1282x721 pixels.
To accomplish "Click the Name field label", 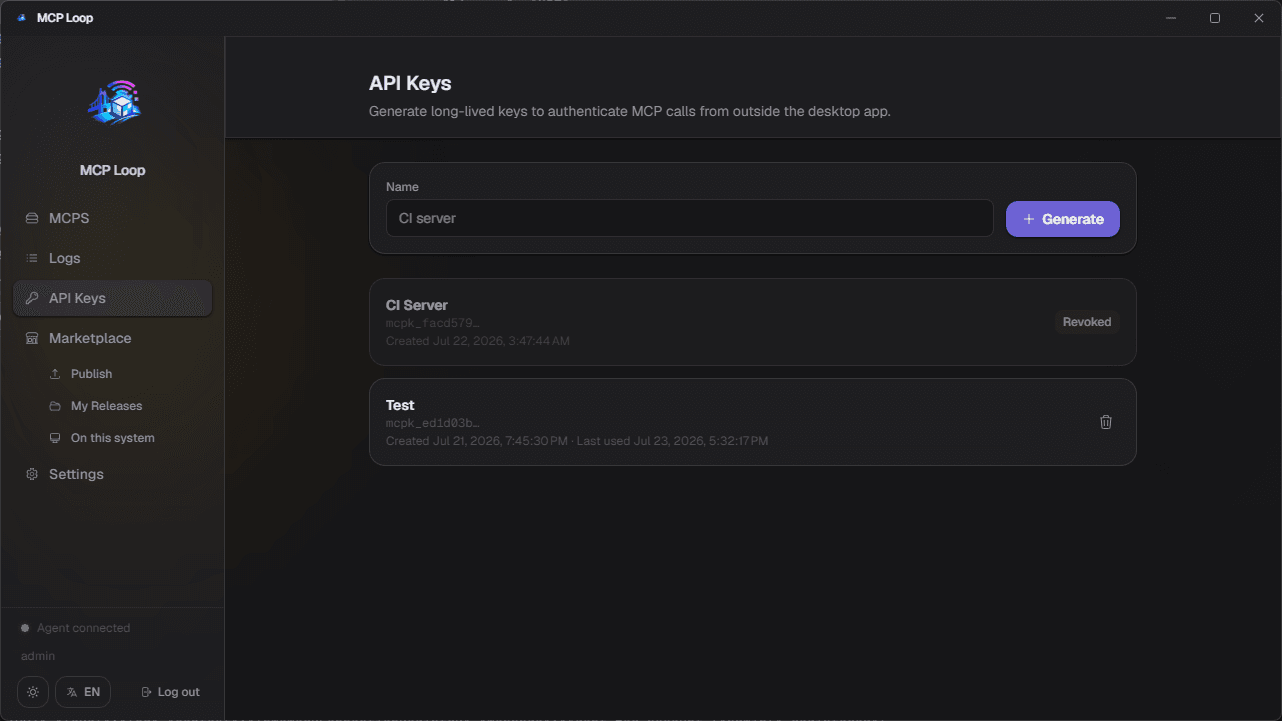I will (402, 187).
